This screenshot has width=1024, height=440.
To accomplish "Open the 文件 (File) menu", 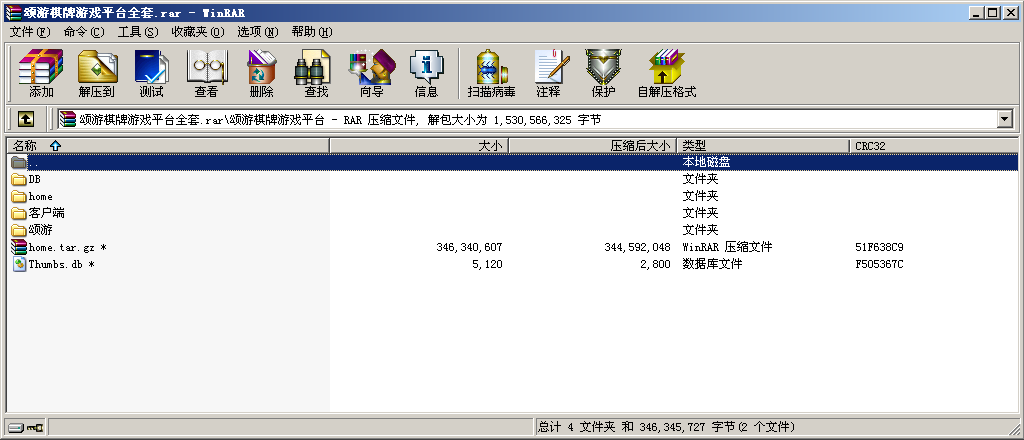I will [x=29, y=32].
